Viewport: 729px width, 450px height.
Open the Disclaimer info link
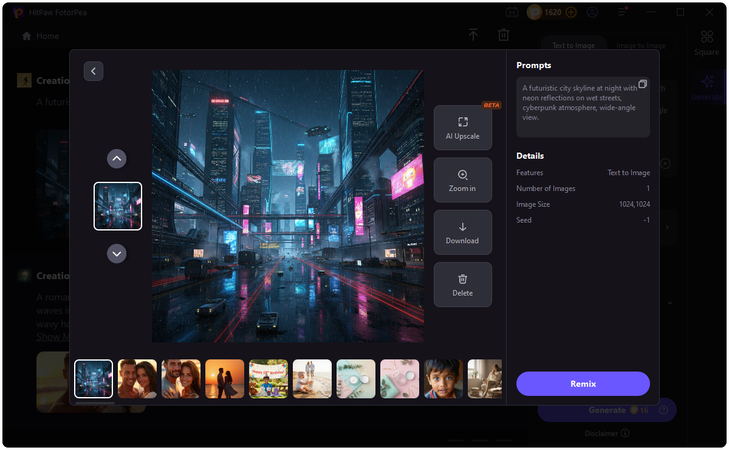point(607,433)
